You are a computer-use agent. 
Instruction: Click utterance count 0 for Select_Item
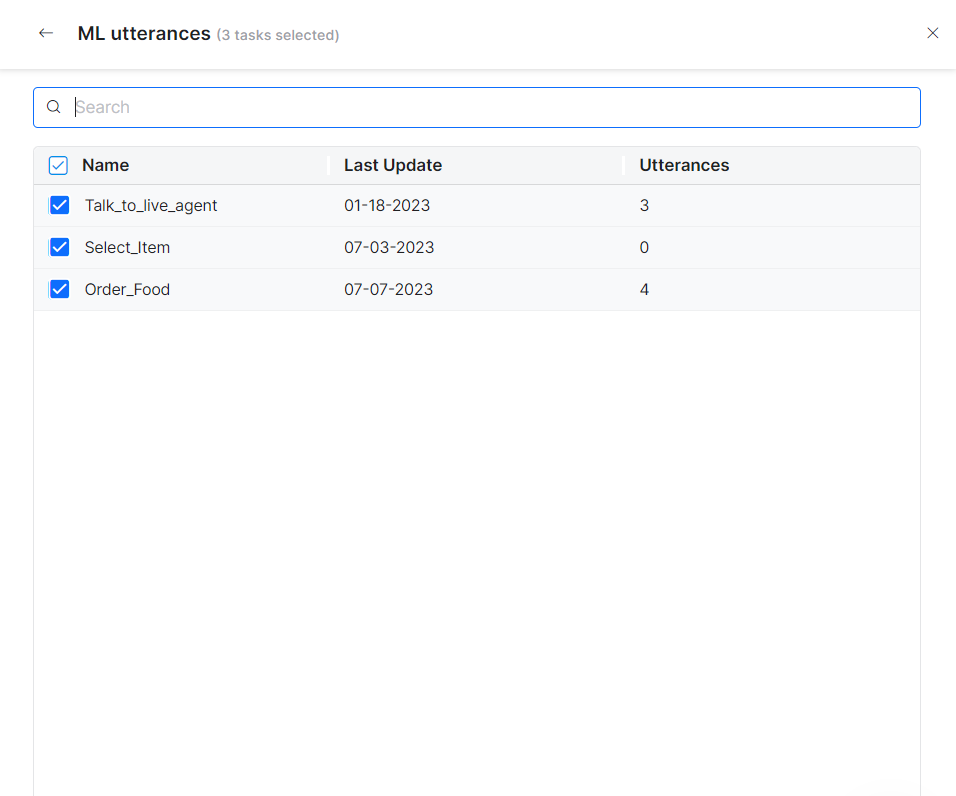click(644, 247)
